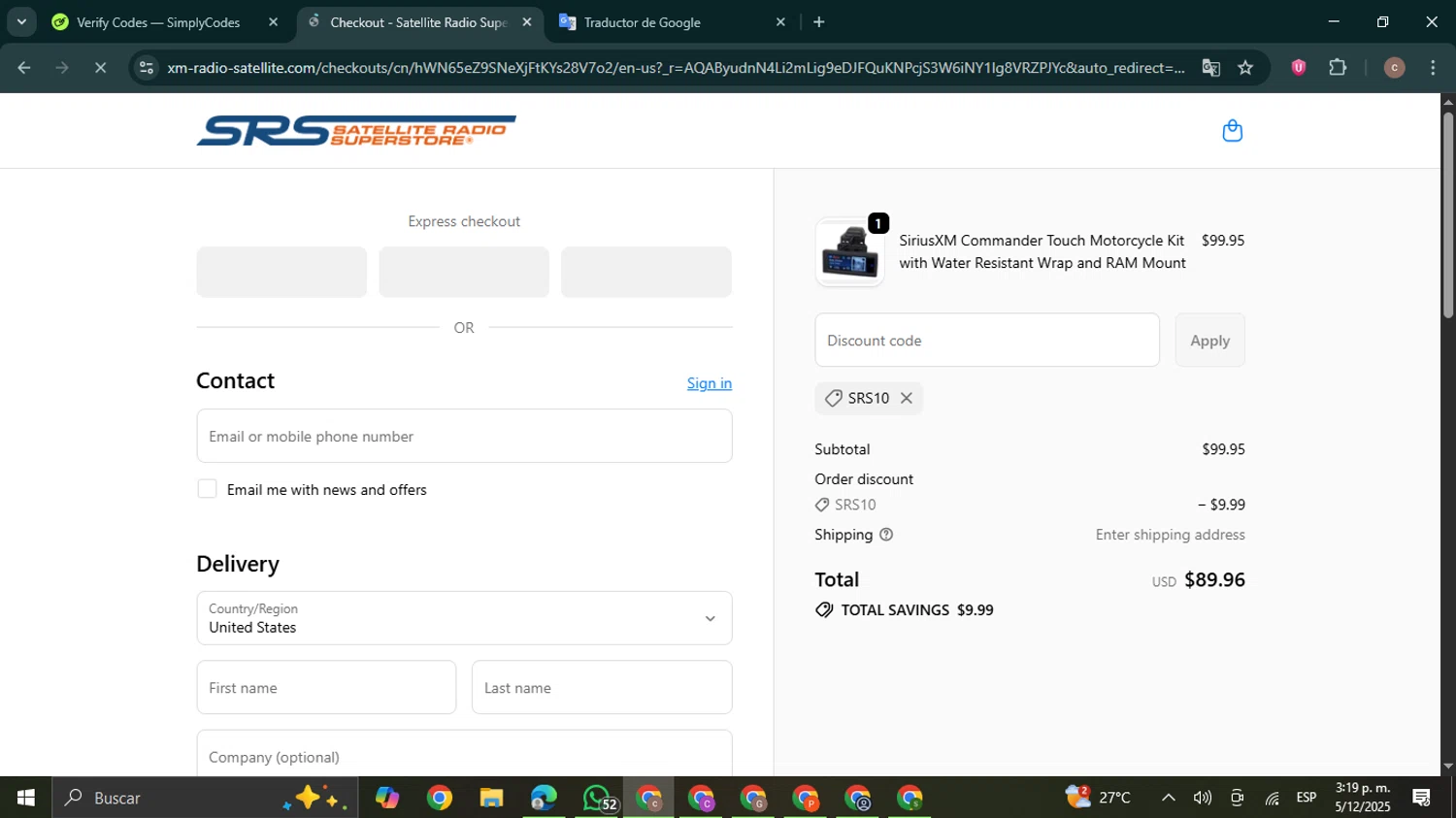Click the Enter shipping address text
The width and height of the screenshot is (1456, 818).
pos(1170,535)
